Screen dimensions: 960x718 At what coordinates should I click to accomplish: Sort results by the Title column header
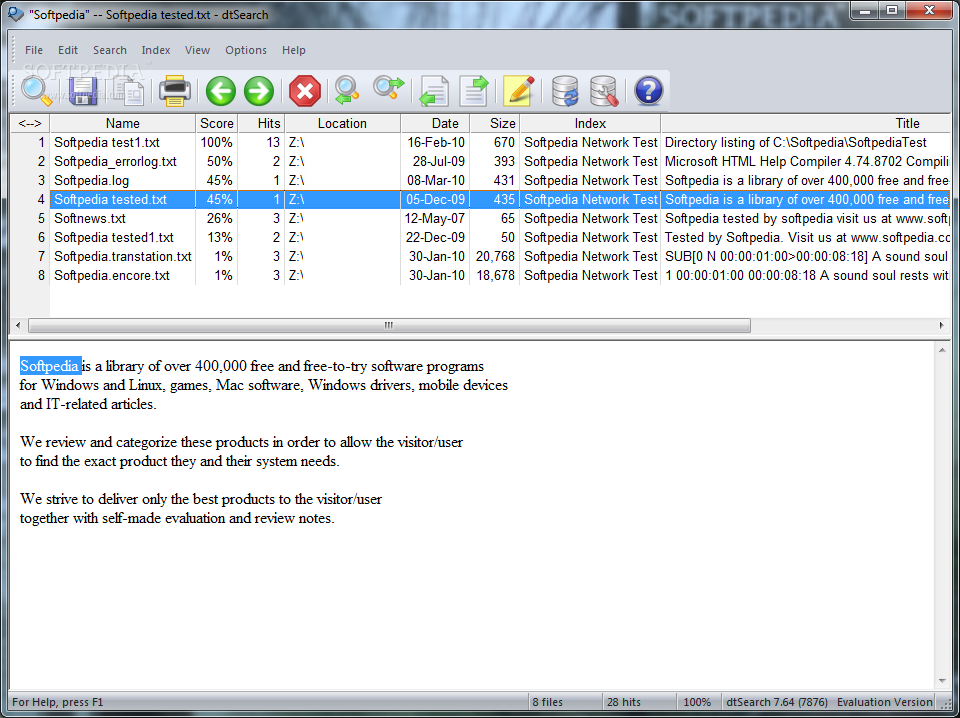[x=806, y=123]
